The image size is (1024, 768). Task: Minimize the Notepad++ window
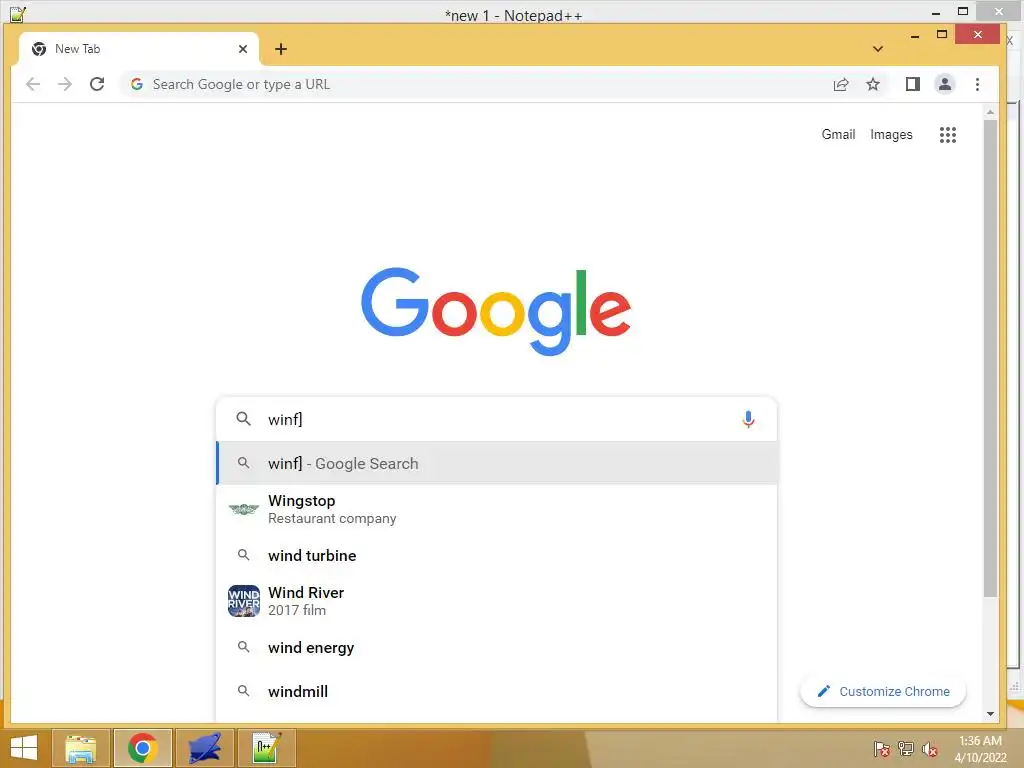(936, 12)
